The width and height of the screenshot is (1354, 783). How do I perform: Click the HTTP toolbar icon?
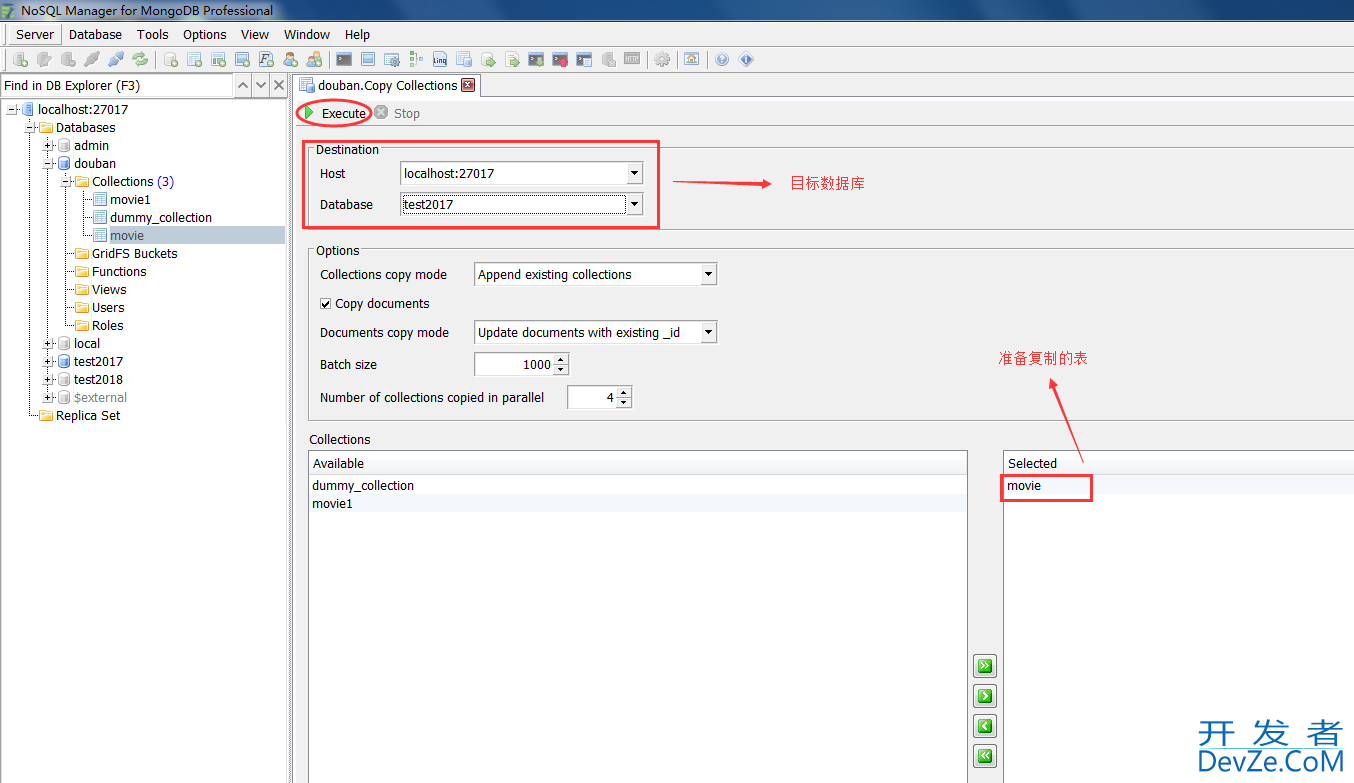pyautogui.click(x=632, y=60)
